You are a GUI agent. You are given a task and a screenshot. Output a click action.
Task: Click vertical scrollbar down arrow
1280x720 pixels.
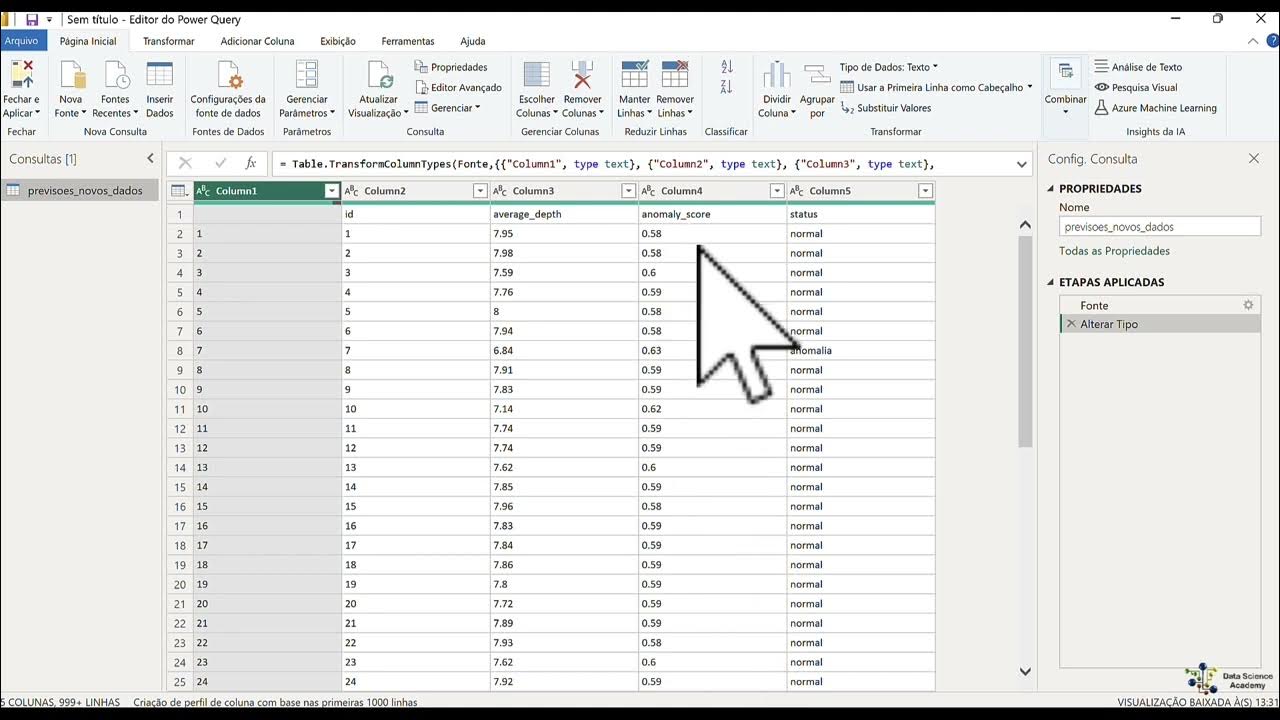(1025, 672)
